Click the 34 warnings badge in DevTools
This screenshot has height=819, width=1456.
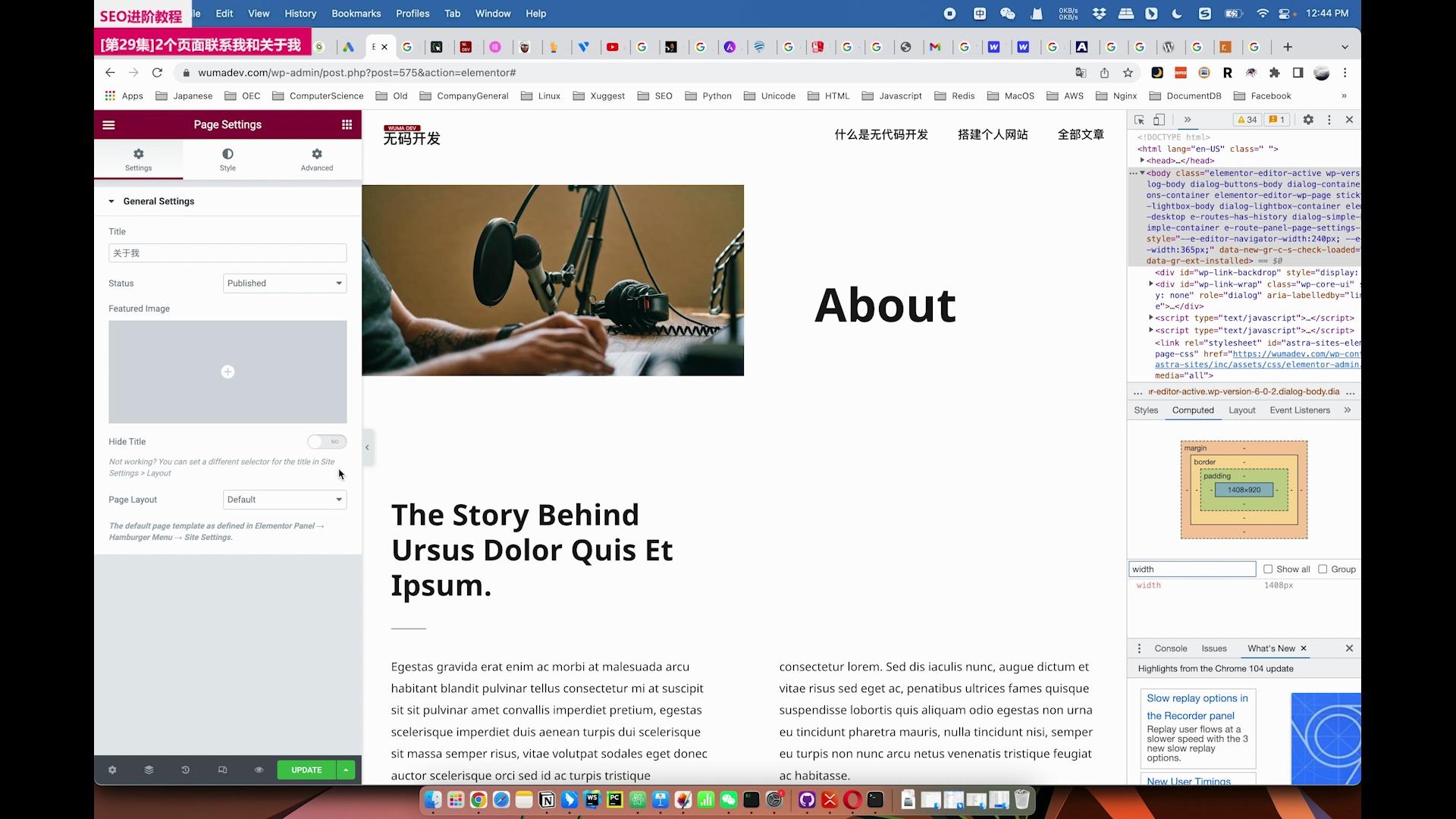click(1247, 120)
